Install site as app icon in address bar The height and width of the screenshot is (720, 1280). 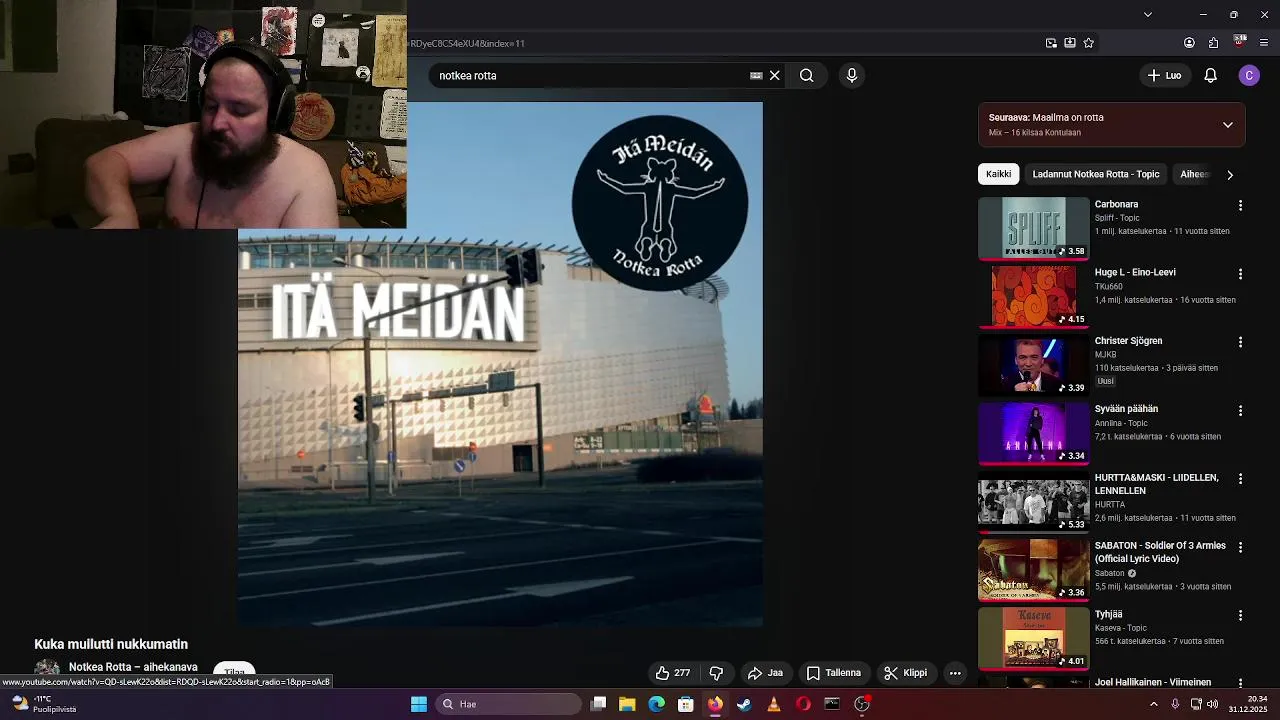1070,43
